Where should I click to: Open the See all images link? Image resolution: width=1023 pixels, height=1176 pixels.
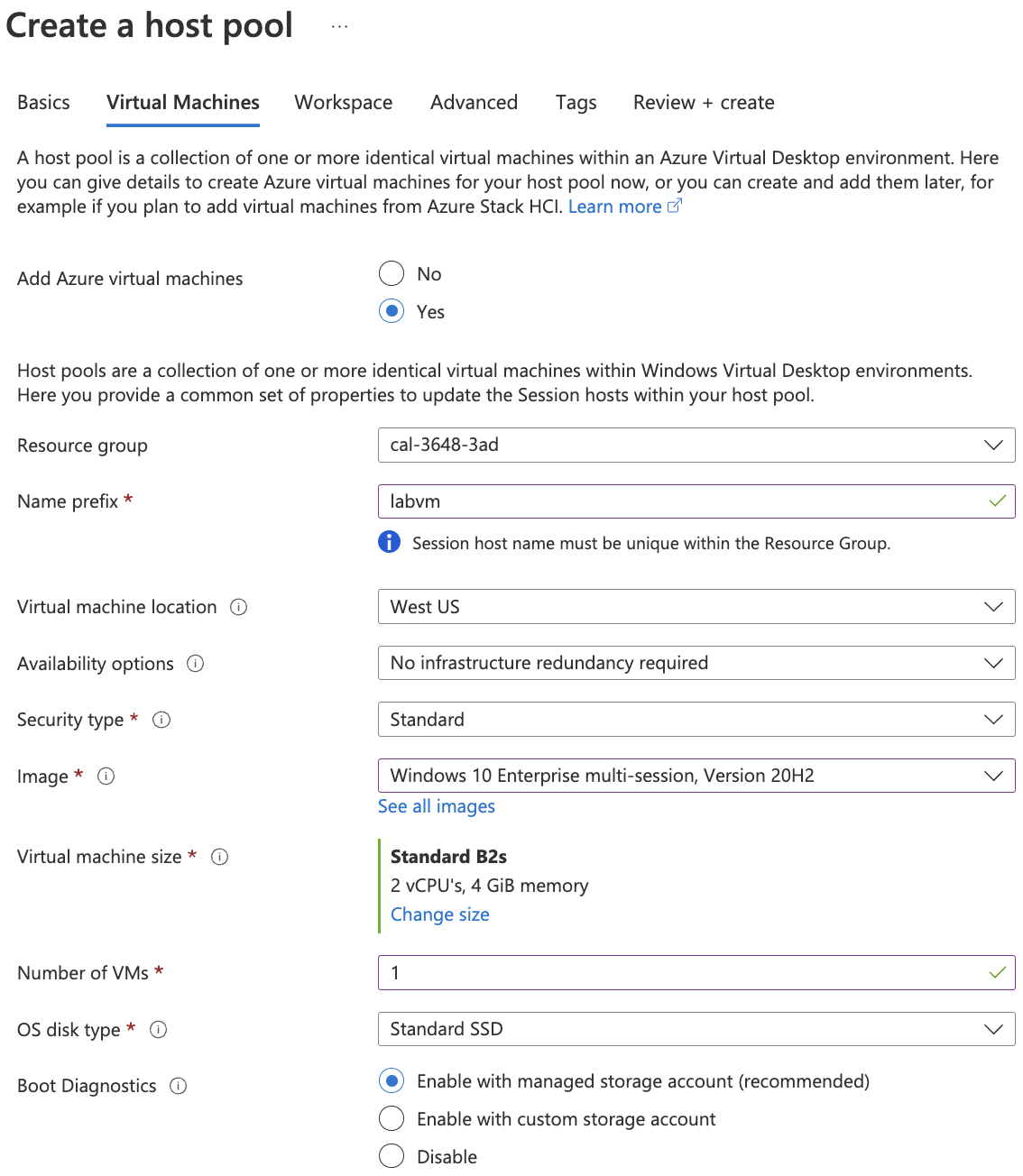437,806
